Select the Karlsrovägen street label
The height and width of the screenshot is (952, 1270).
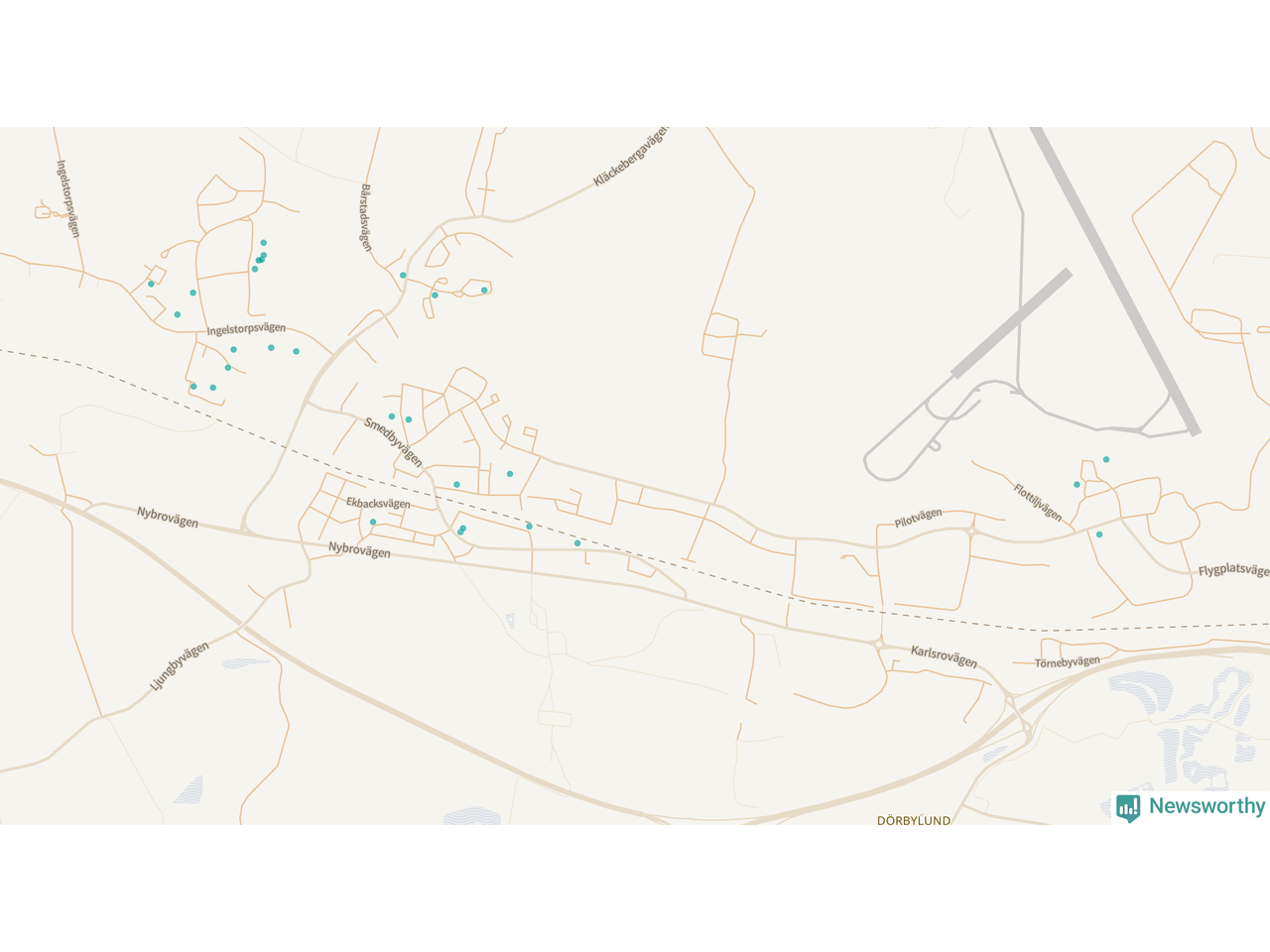[x=944, y=656]
